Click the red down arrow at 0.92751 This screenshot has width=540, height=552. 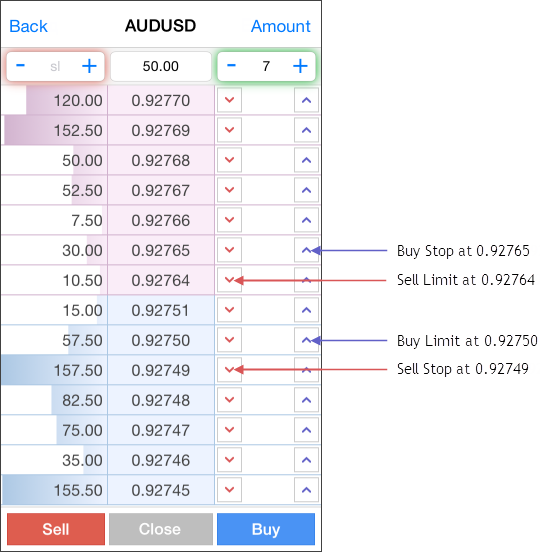(x=229, y=310)
